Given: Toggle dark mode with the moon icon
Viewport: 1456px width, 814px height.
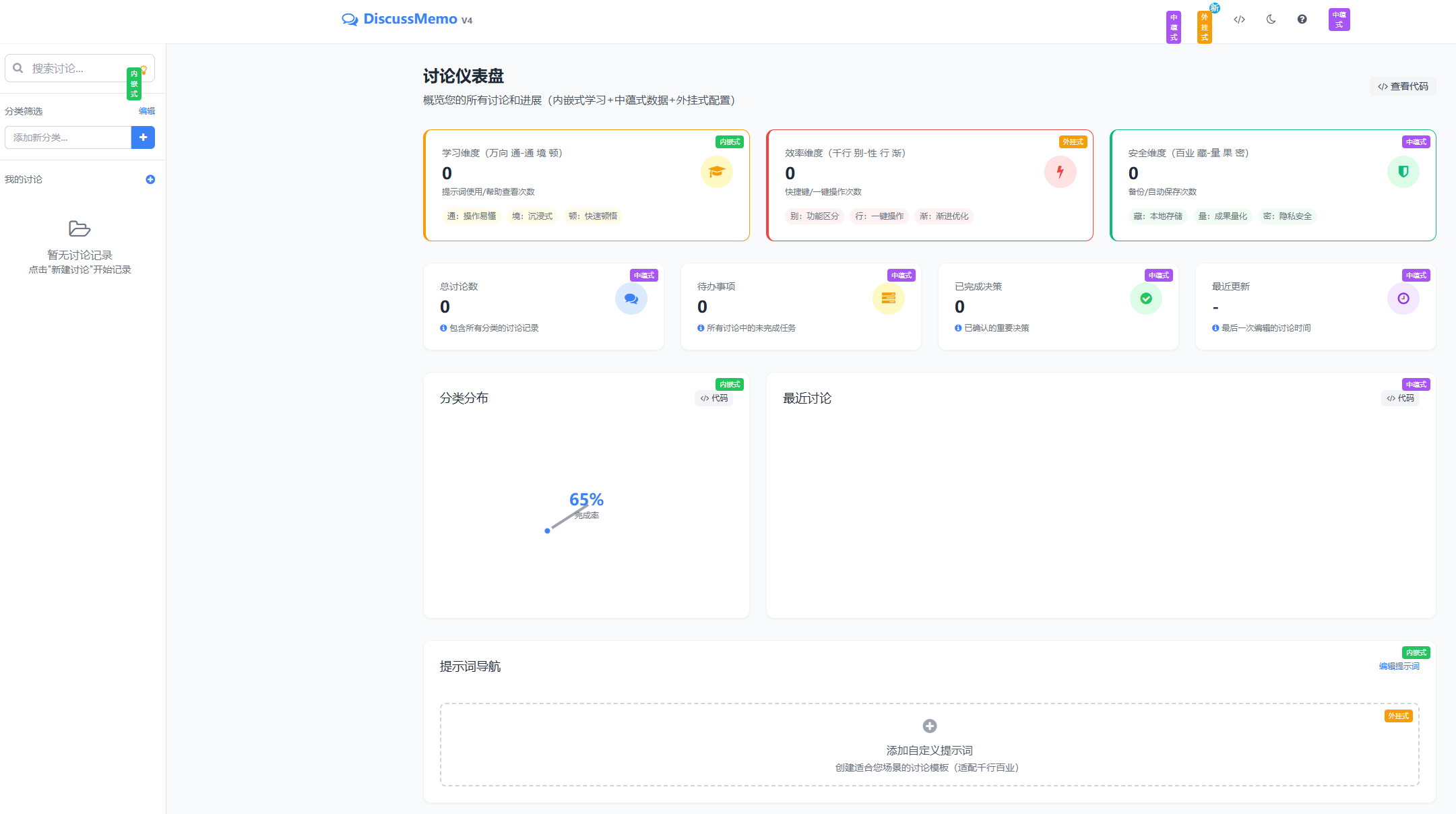Looking at the screenshot, I should click(x=1271, y=20).
